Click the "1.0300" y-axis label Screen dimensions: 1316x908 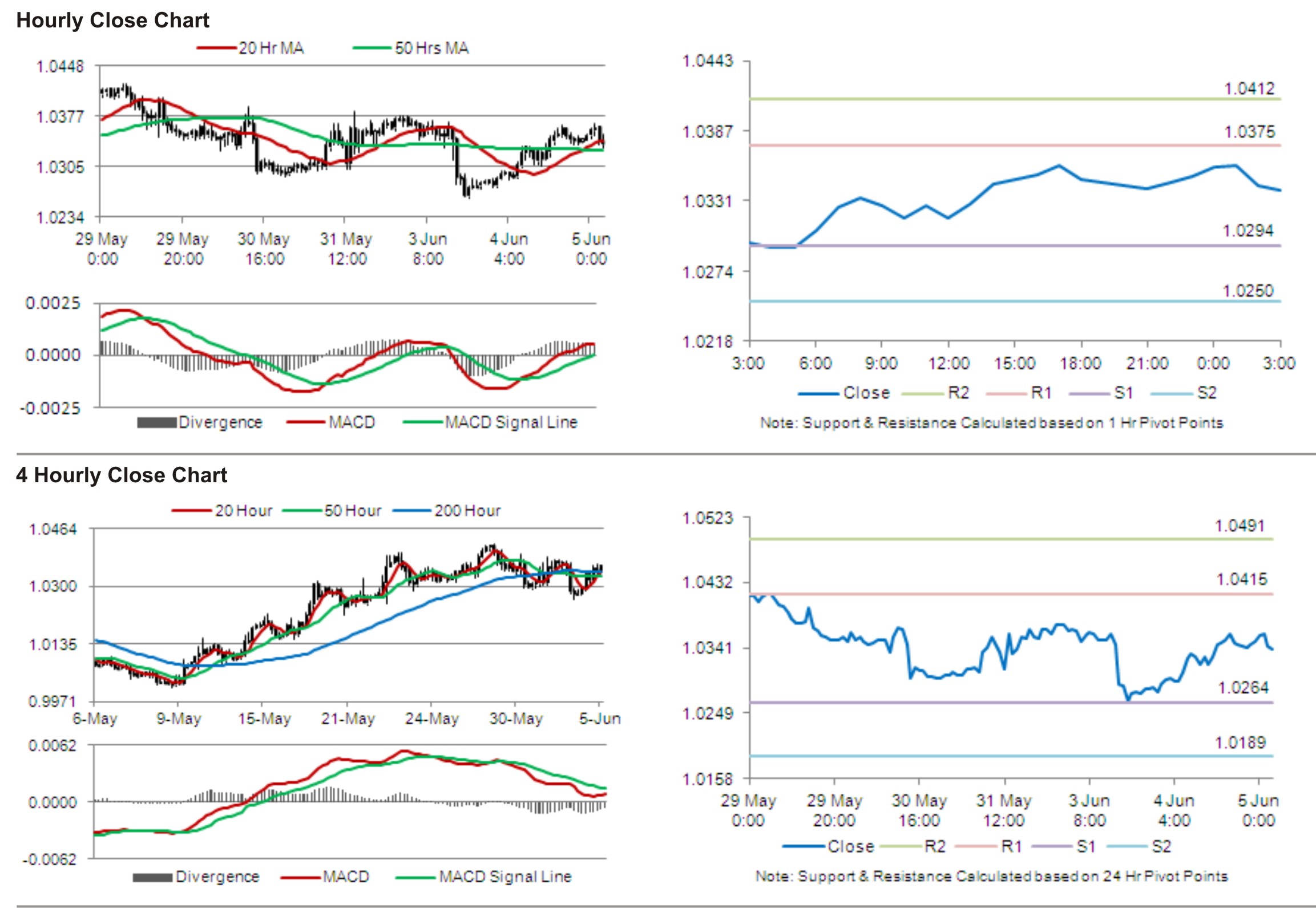pyautogui.click(x=53, y=586)
